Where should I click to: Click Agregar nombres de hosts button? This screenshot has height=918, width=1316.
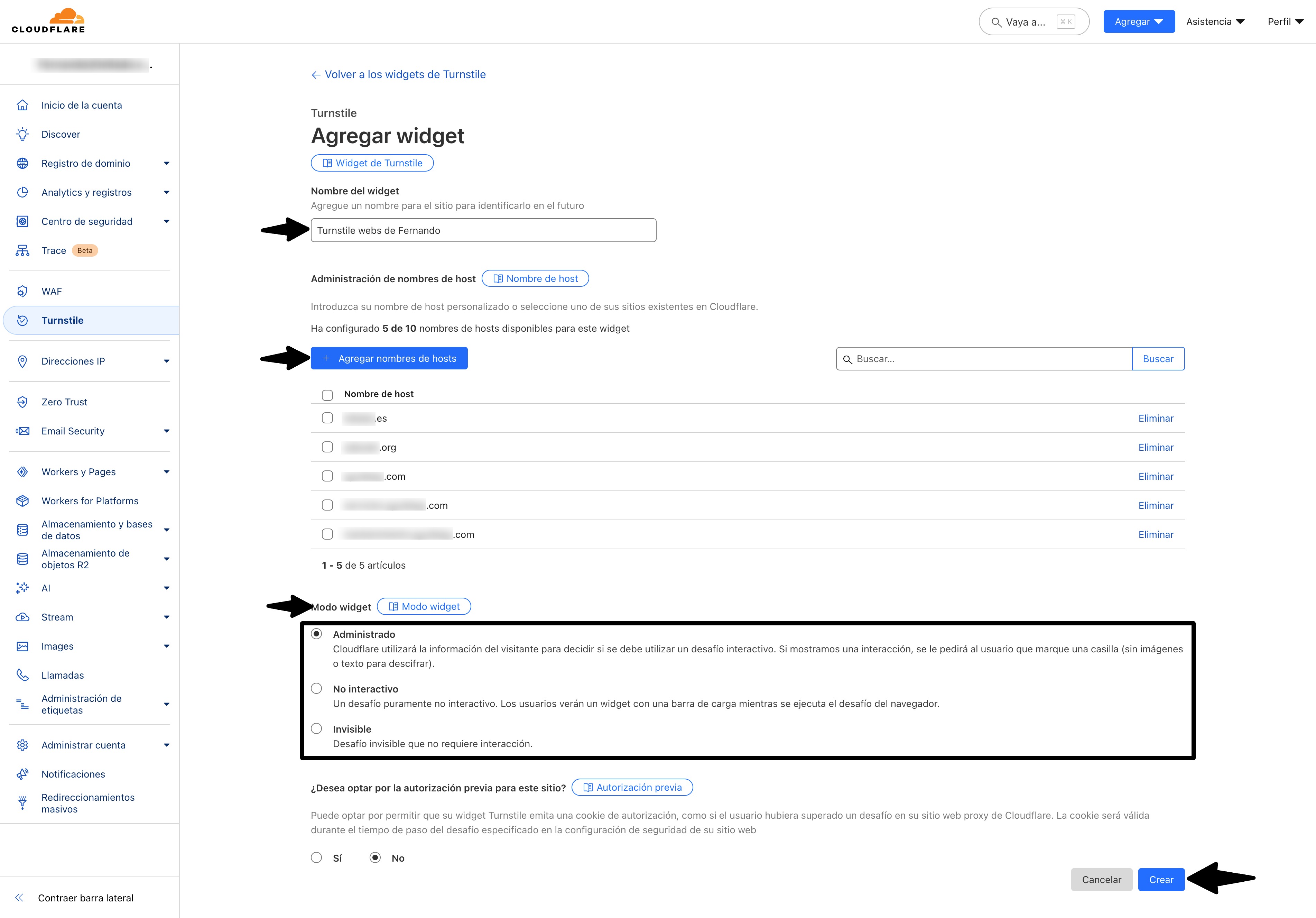click(x=389, y=358)
